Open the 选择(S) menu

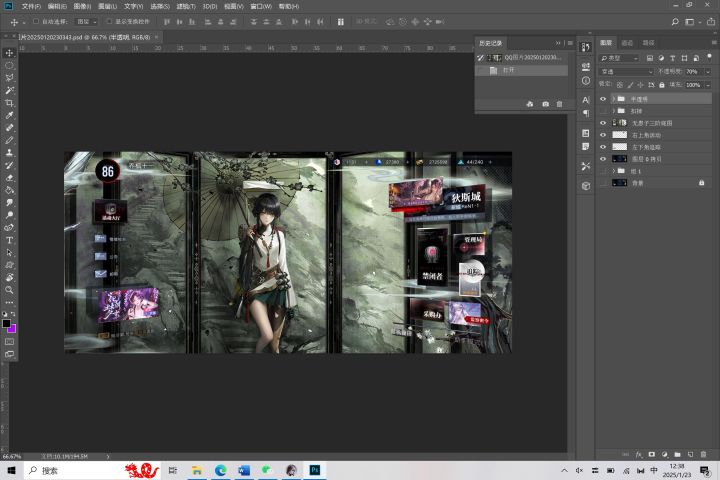coord(160,6)
